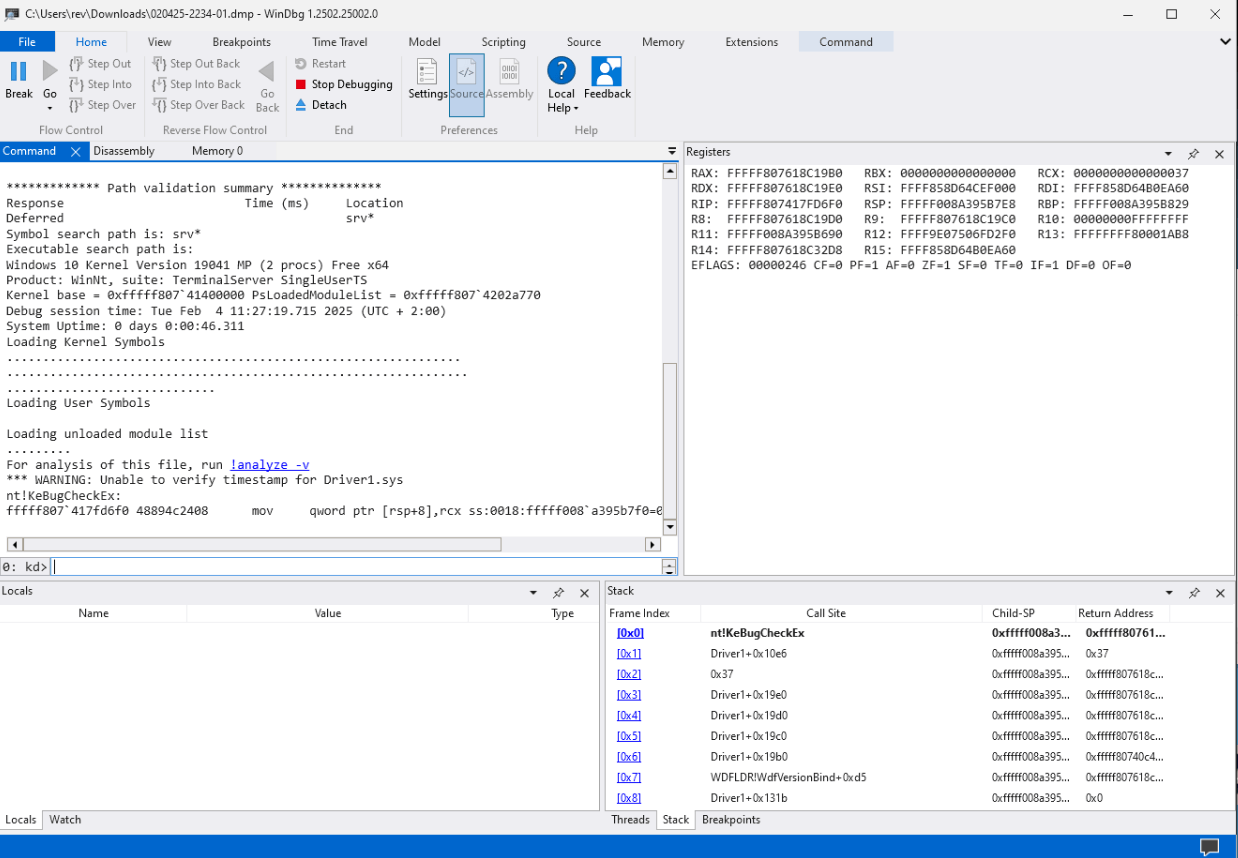This screenshot has height=858, width=1238.
Task: Open the feedback chat icon in status bar
Action: 1209,847
